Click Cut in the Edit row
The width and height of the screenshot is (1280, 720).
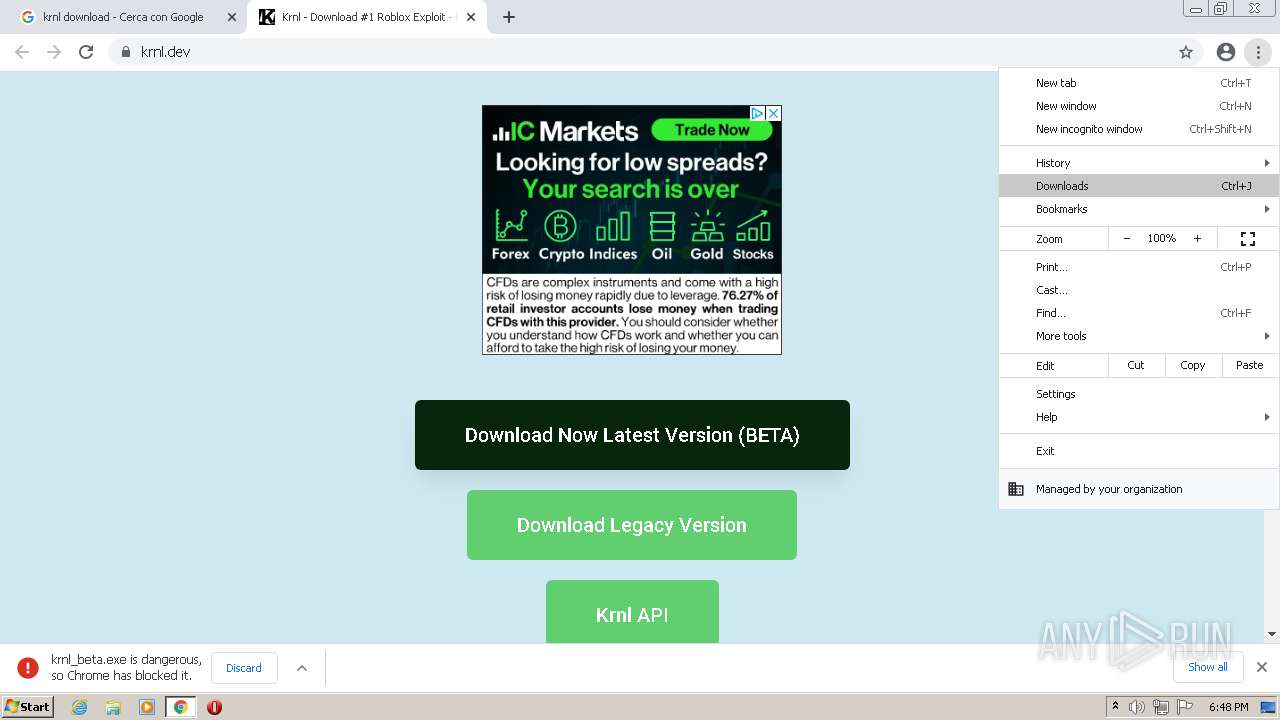pyautogui.click(x=1136, y=365)
